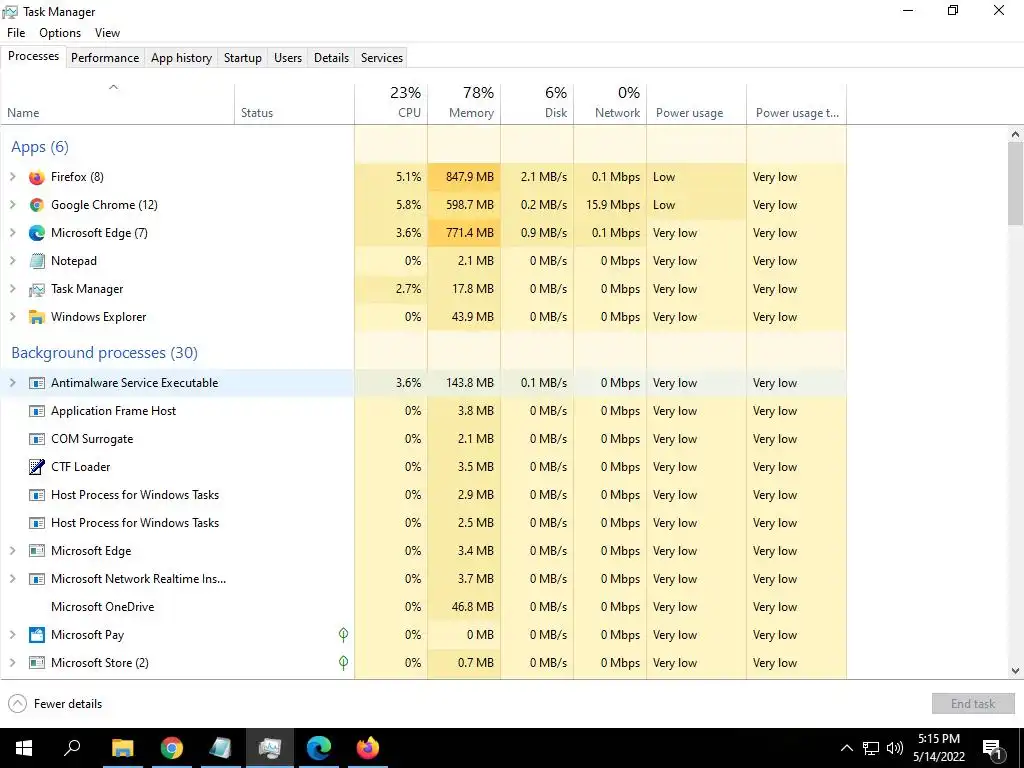The image size is (1024, 768).
Task: Switch to the Performance tab
Action: [105, 57]
